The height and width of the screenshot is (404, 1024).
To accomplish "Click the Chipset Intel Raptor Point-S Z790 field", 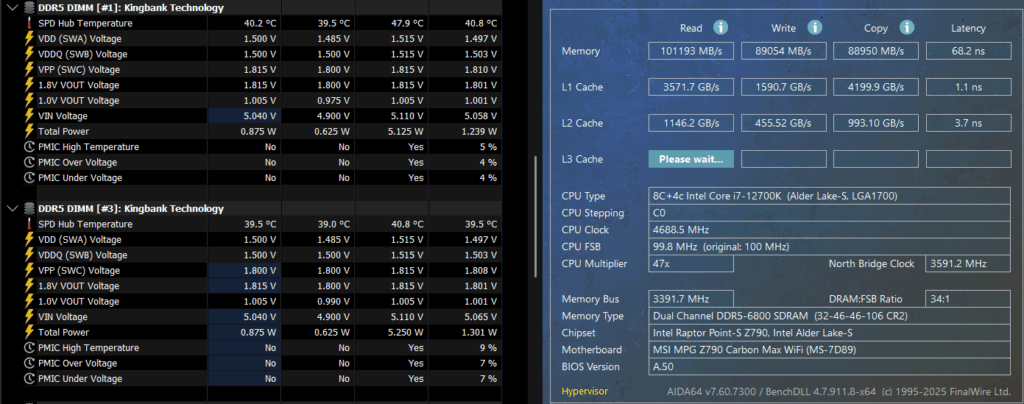I will tap(829, 333).
